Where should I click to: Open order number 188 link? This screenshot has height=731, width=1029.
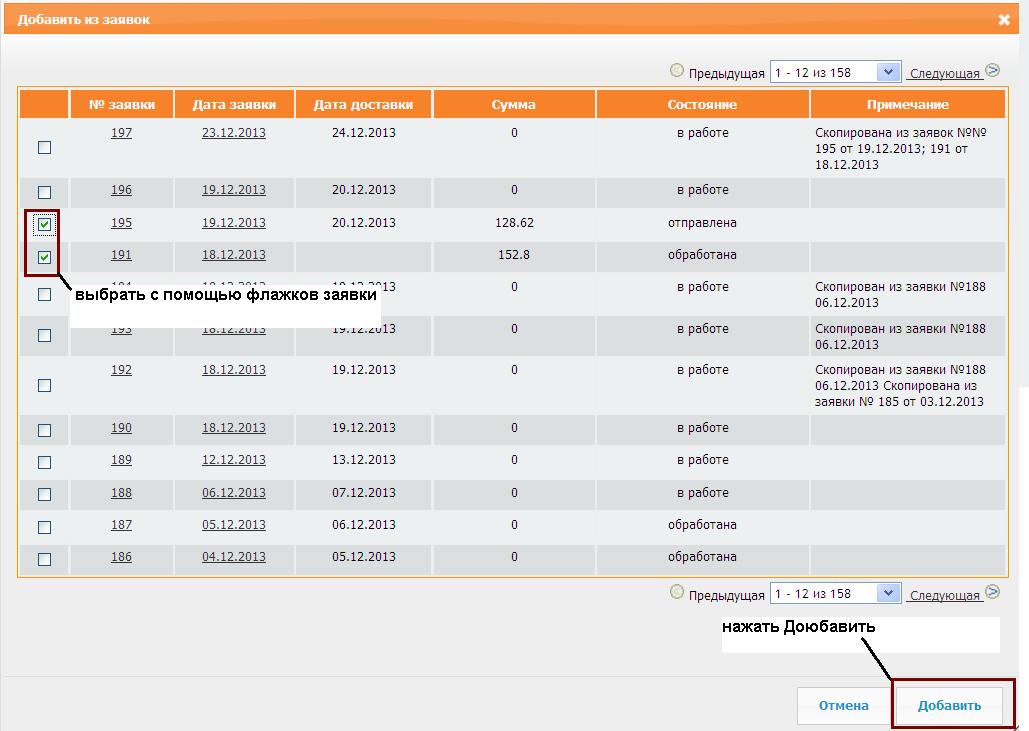click(x=121, y=493)
